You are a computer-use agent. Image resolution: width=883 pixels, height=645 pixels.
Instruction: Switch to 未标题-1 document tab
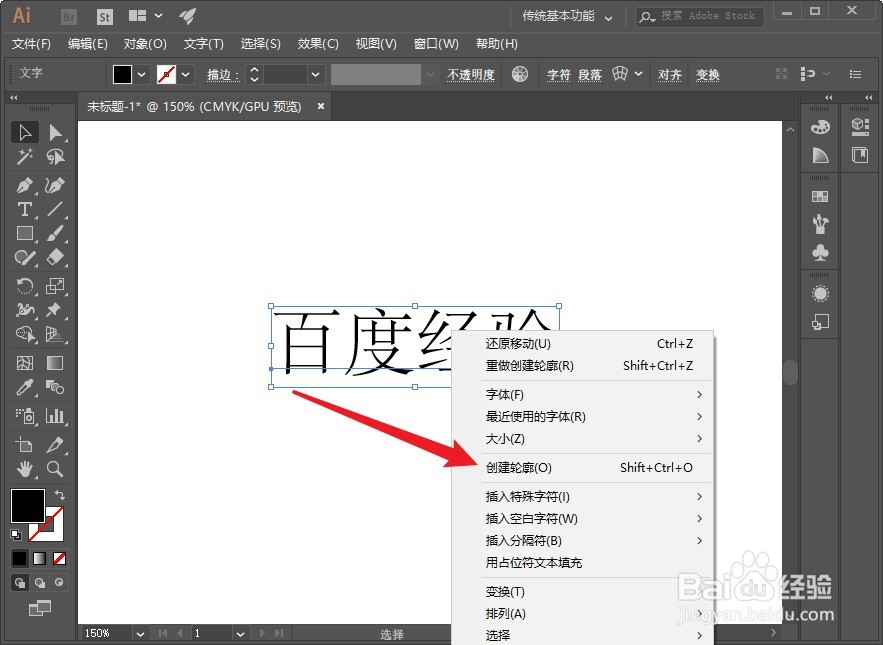[194, 106]
